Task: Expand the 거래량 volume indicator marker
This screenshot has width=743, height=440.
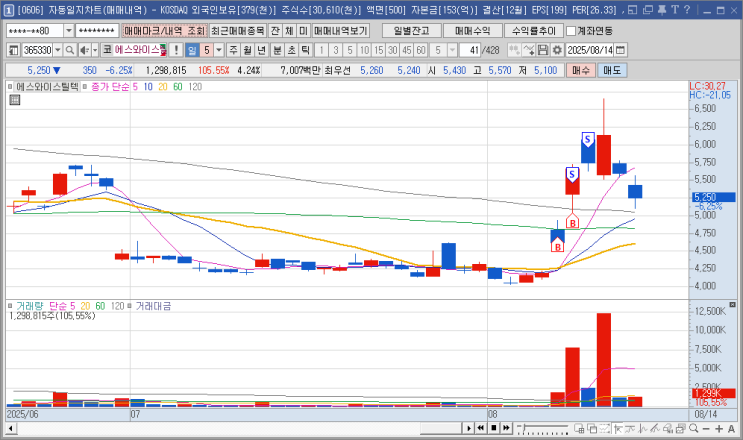Action: pos(10,306)
